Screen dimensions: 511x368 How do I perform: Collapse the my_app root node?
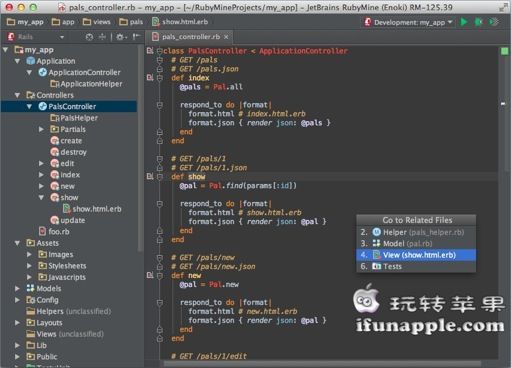pos(6,50)
